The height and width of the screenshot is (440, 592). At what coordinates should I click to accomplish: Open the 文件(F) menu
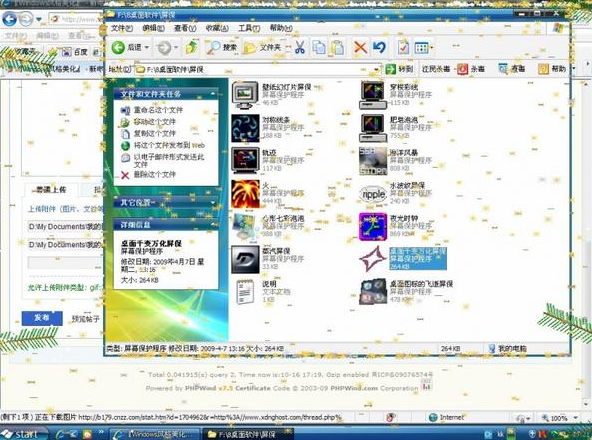click(122, 28)
